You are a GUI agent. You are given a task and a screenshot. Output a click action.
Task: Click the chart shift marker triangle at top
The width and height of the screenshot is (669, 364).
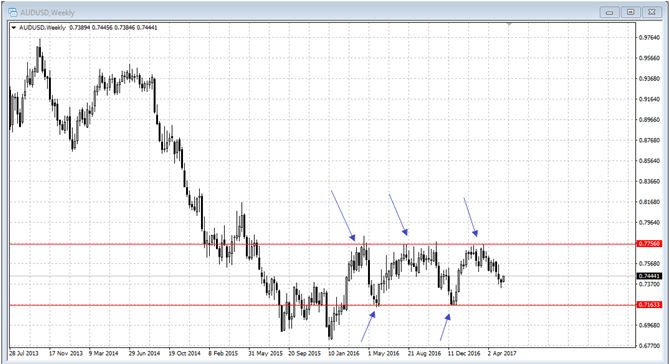pyautogui.click(x=509, y=24)
